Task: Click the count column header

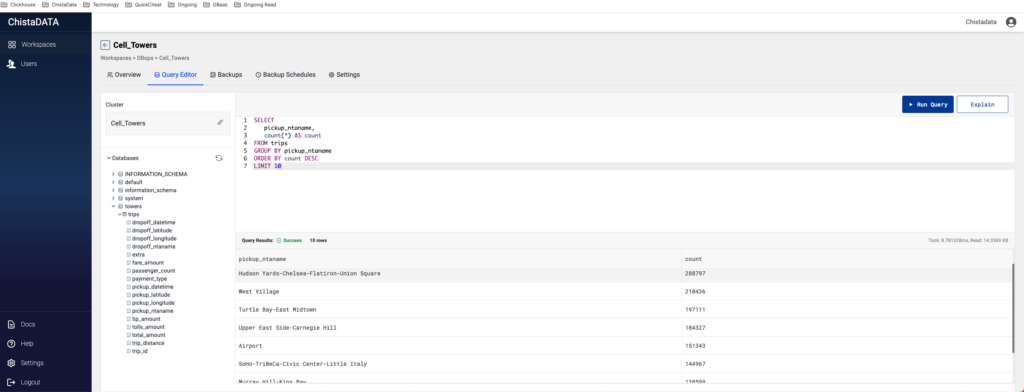Action: [693, 259]
